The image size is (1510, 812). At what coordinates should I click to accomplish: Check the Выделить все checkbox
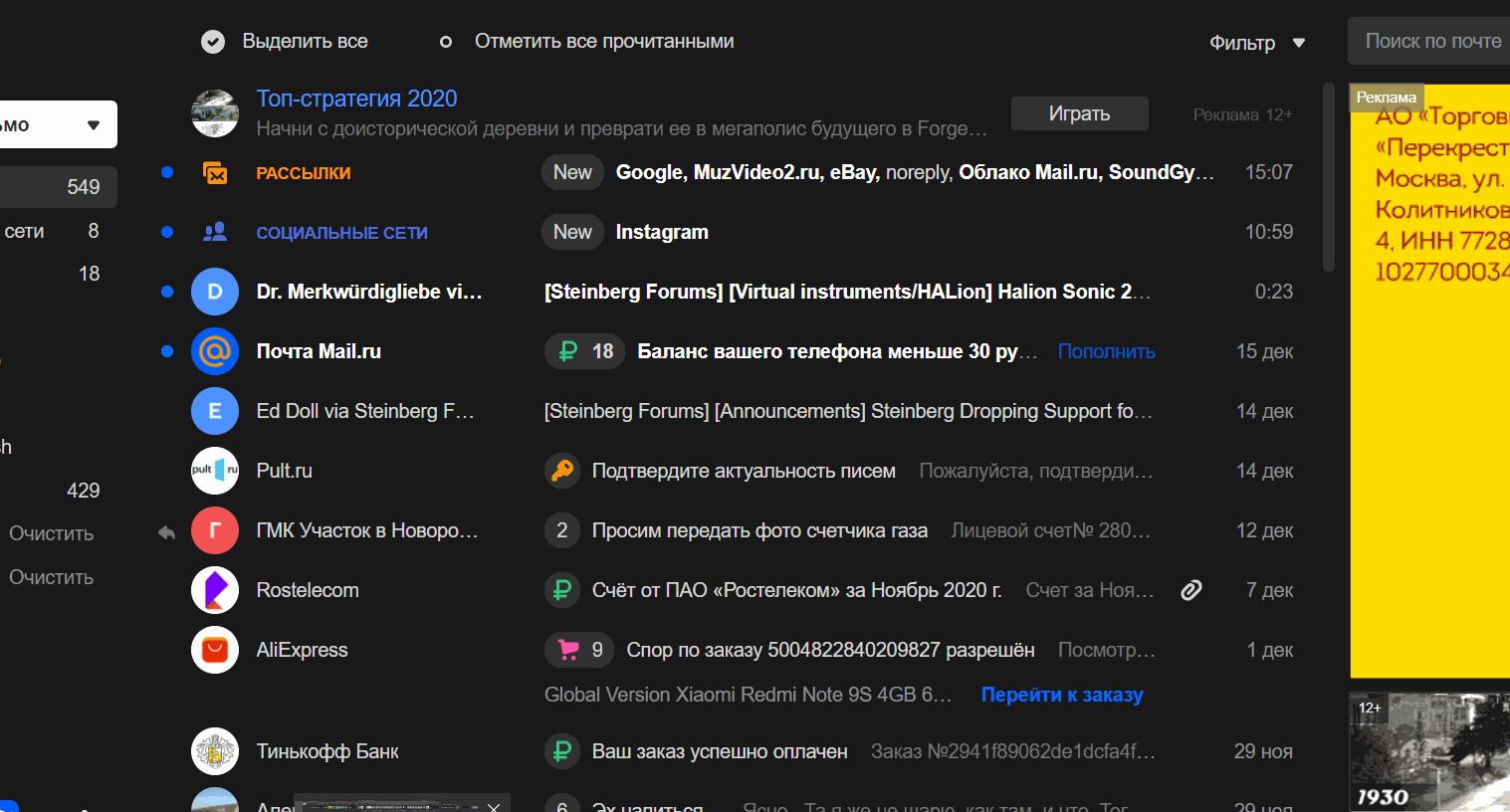pos(213,42)
